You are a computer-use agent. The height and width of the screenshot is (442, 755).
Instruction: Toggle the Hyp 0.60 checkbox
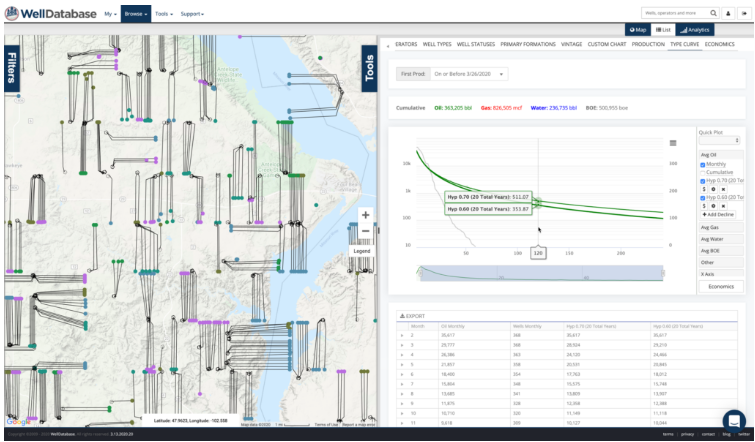coord(703,197)
